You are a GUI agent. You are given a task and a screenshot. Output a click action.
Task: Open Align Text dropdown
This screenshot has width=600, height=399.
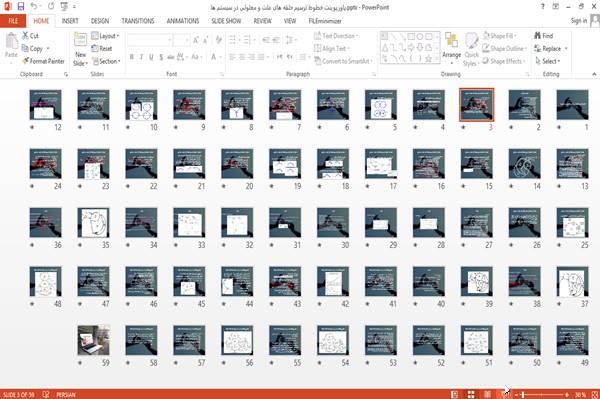click(332, 49)
